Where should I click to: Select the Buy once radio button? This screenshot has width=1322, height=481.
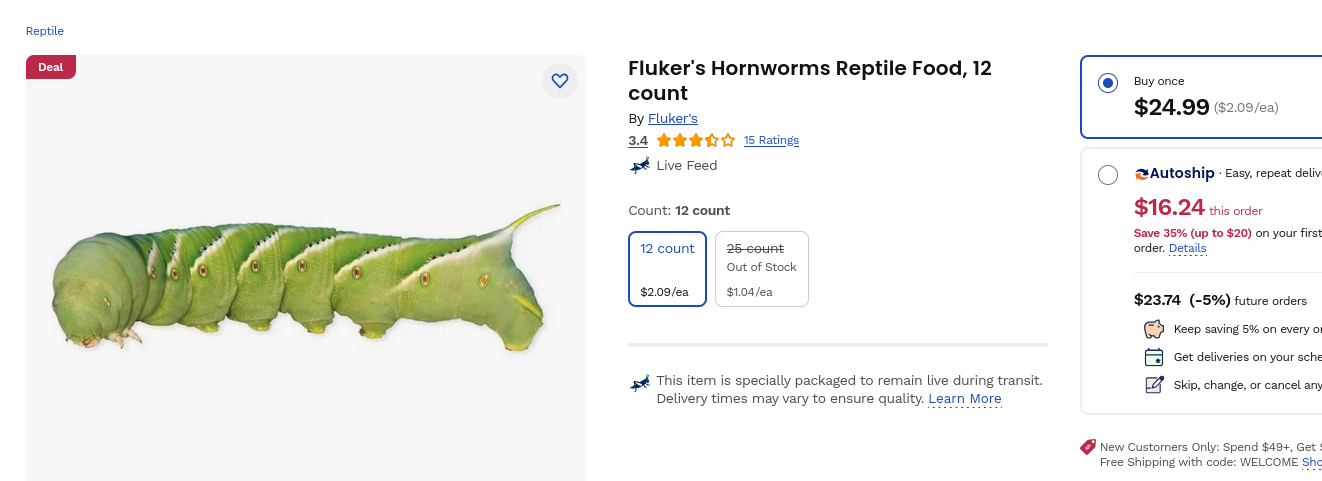[1107, 83]
